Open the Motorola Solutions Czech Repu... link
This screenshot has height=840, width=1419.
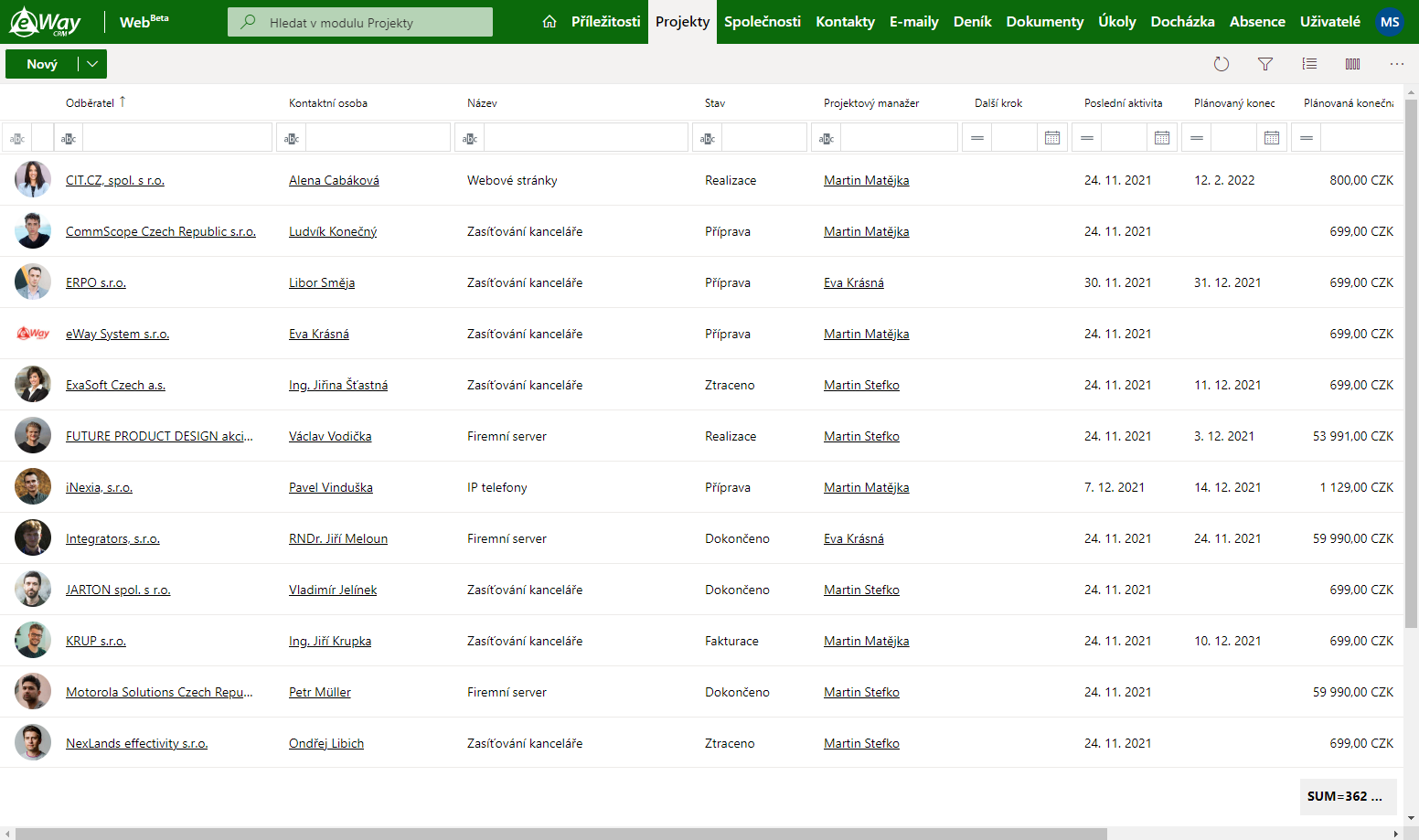(x=159, y=693)
